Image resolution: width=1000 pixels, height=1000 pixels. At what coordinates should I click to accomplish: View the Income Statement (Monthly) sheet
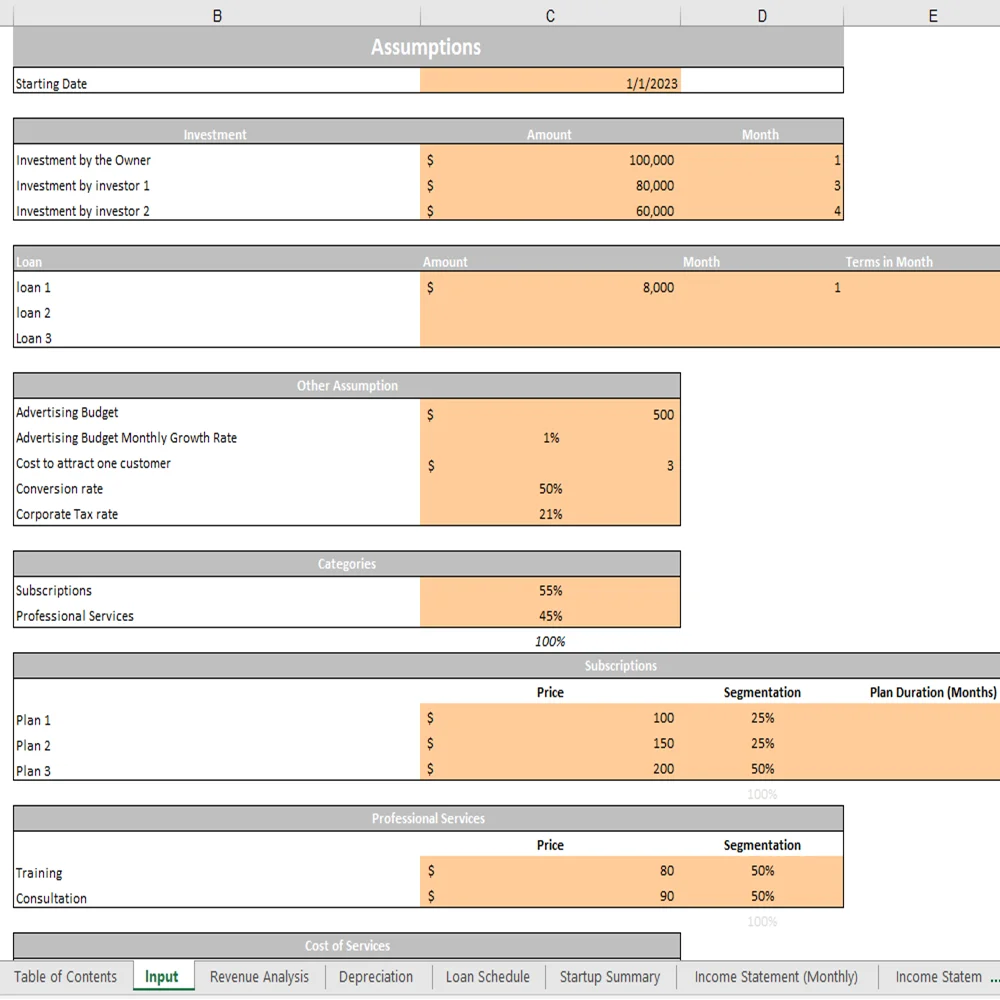tap(776, 977)
